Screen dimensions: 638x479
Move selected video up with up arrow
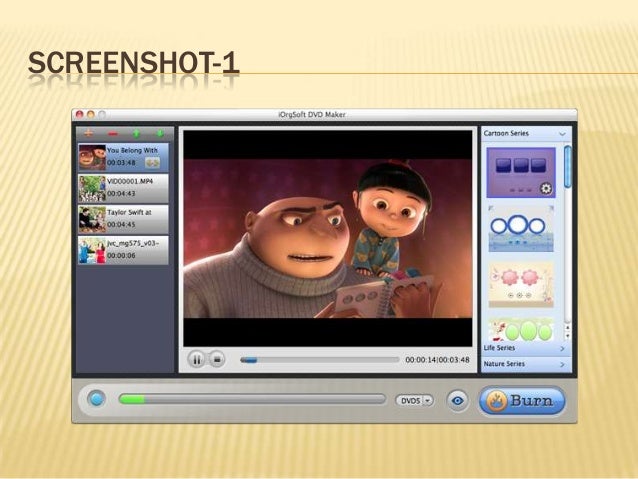tap(136, 133)
